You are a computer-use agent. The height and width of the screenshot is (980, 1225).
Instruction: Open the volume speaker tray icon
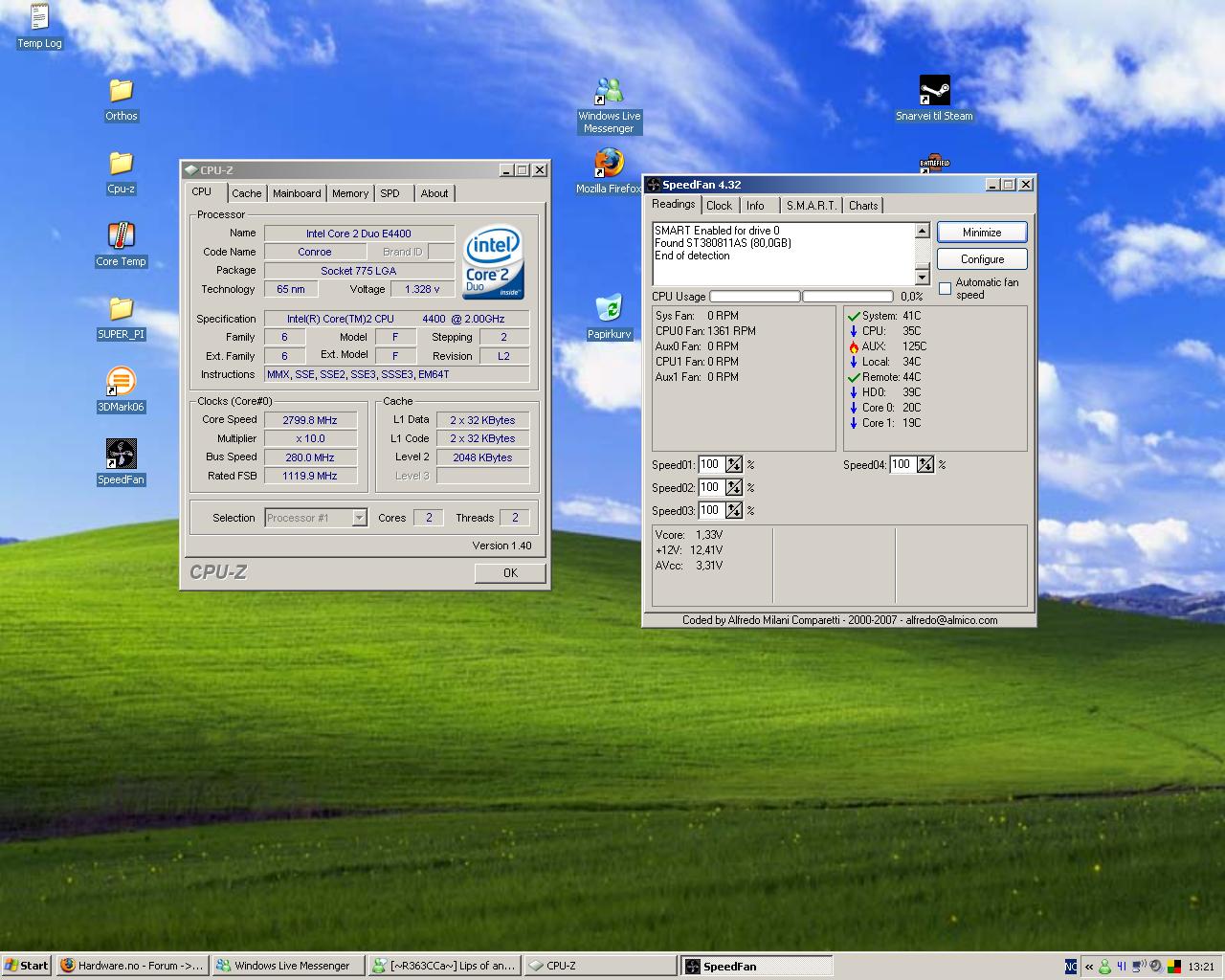pyautogui.click(x=1155, y=967)
